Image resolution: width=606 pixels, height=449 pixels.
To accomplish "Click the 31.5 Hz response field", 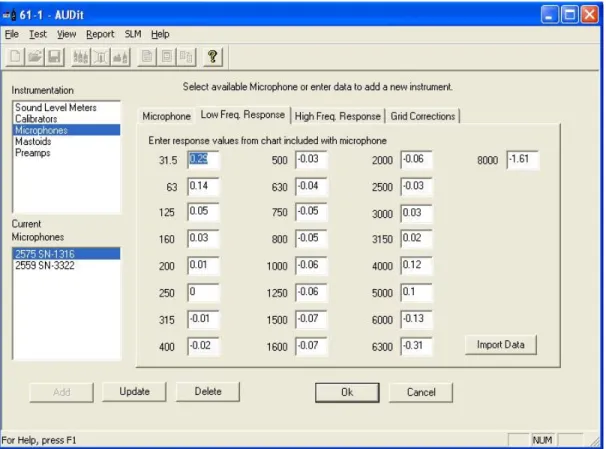I will (x=203, y=160).
